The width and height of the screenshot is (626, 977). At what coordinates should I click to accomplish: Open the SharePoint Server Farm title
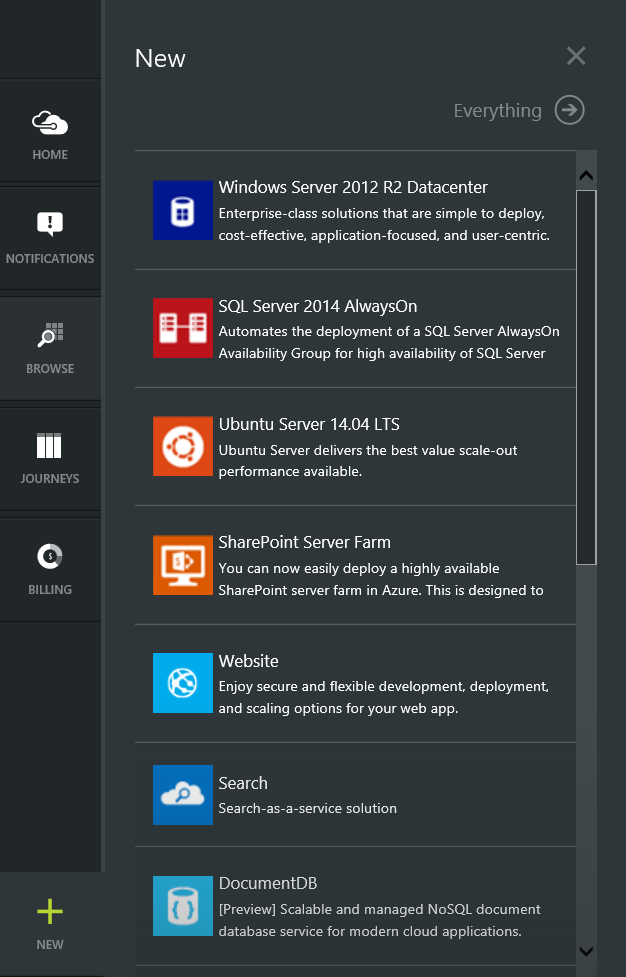point(305,543)
